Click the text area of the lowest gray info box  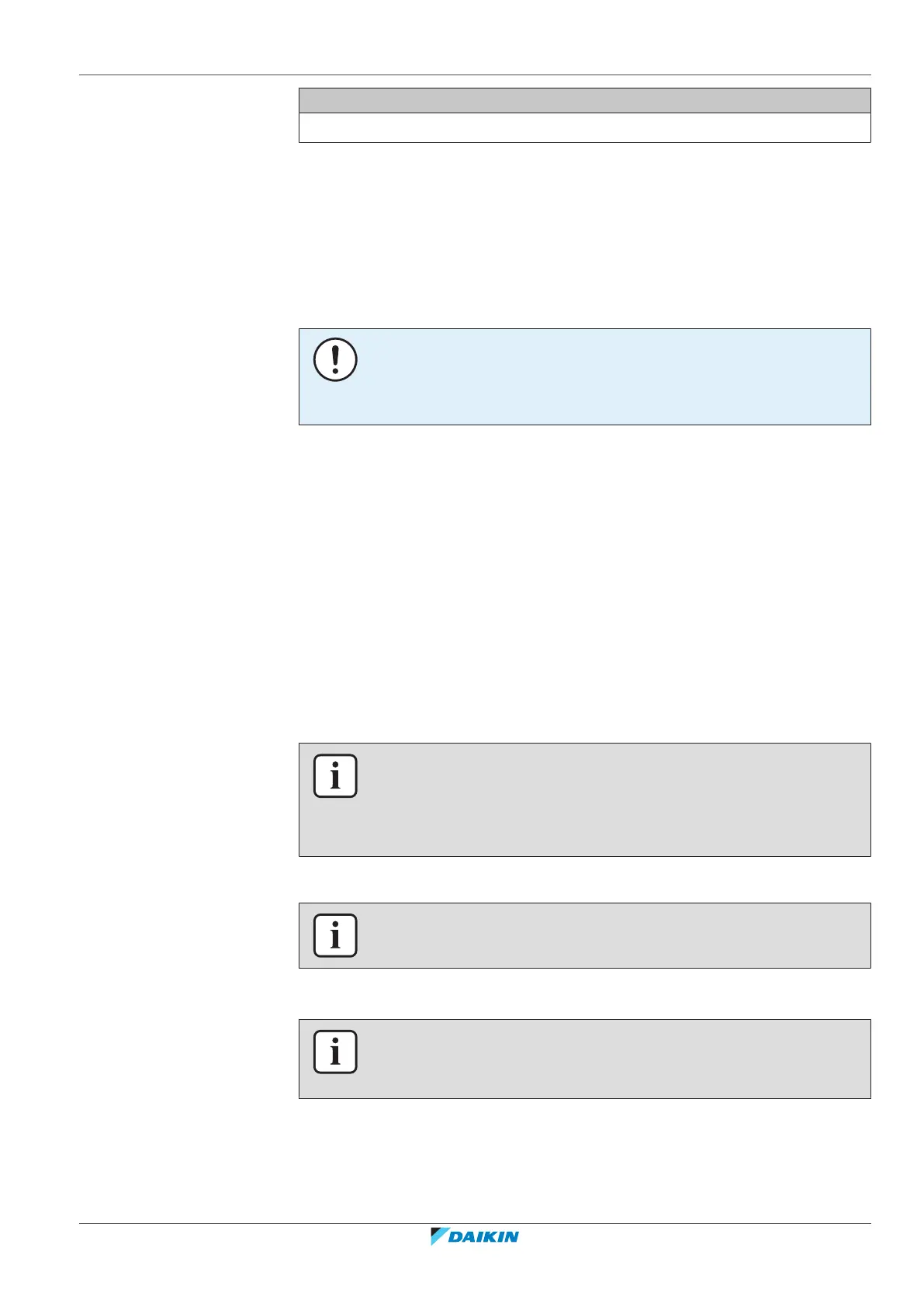tap(605, 1059)
